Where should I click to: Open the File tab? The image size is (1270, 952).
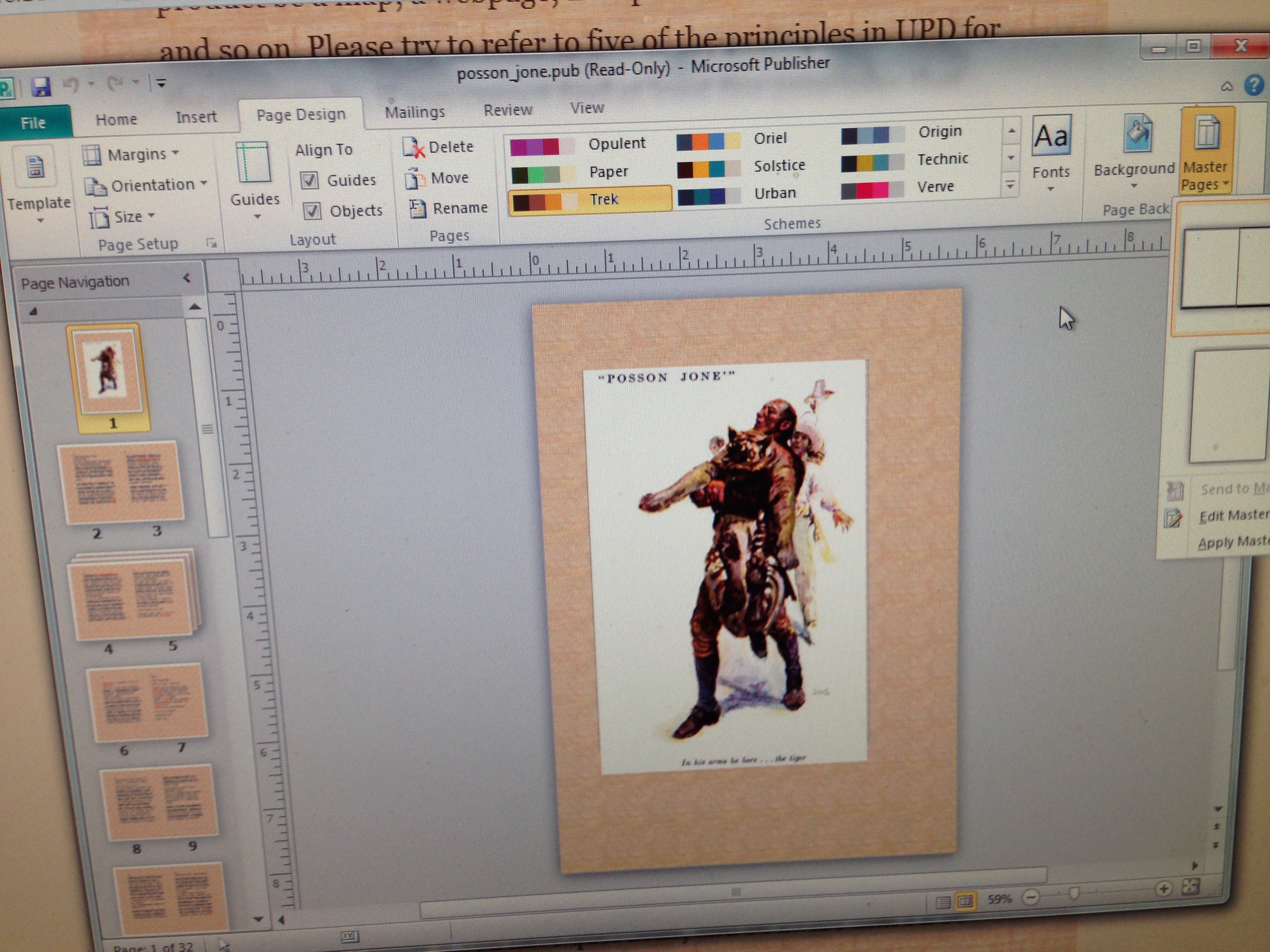point(35,122)
